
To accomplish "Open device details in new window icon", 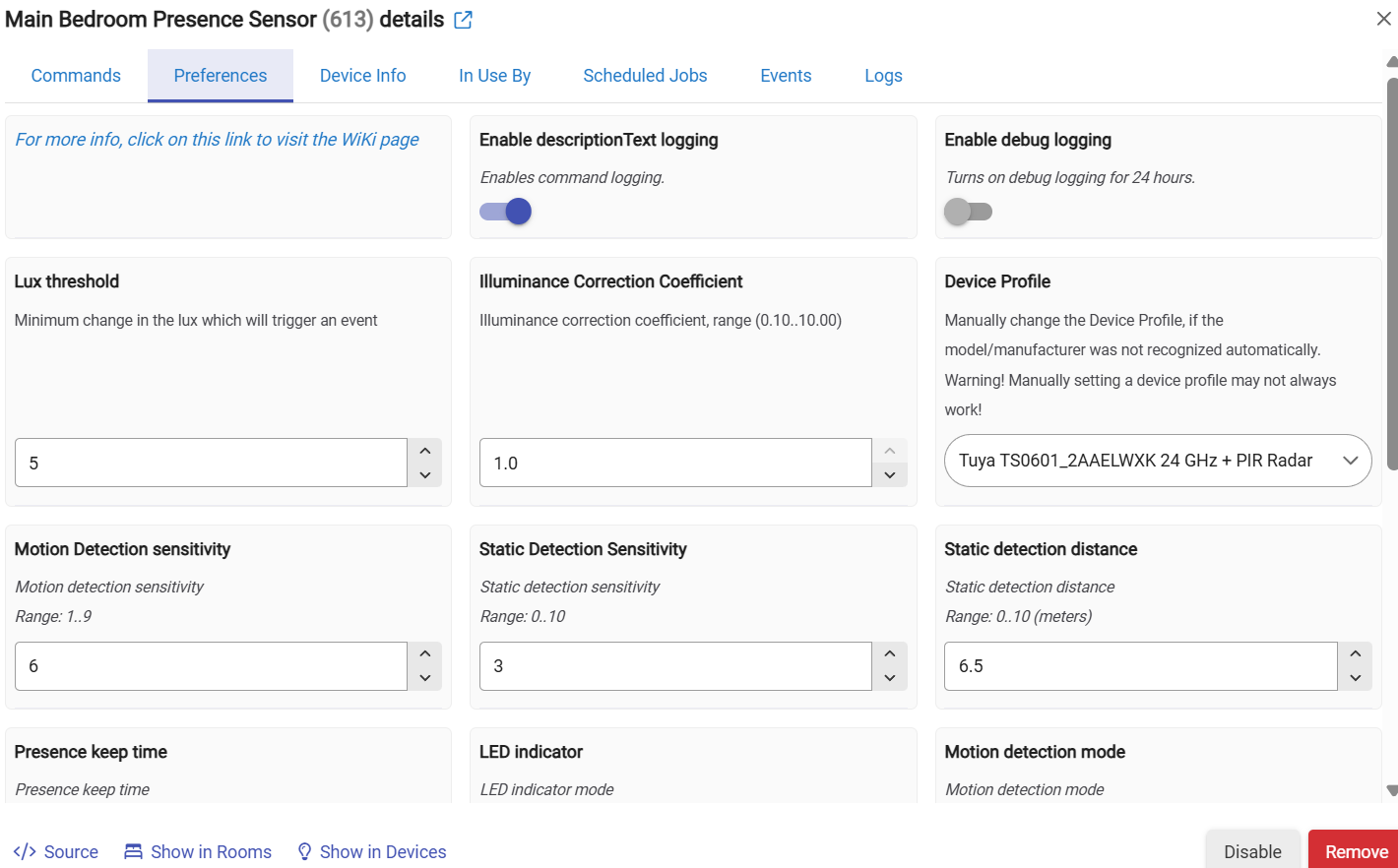I will 463,21.
